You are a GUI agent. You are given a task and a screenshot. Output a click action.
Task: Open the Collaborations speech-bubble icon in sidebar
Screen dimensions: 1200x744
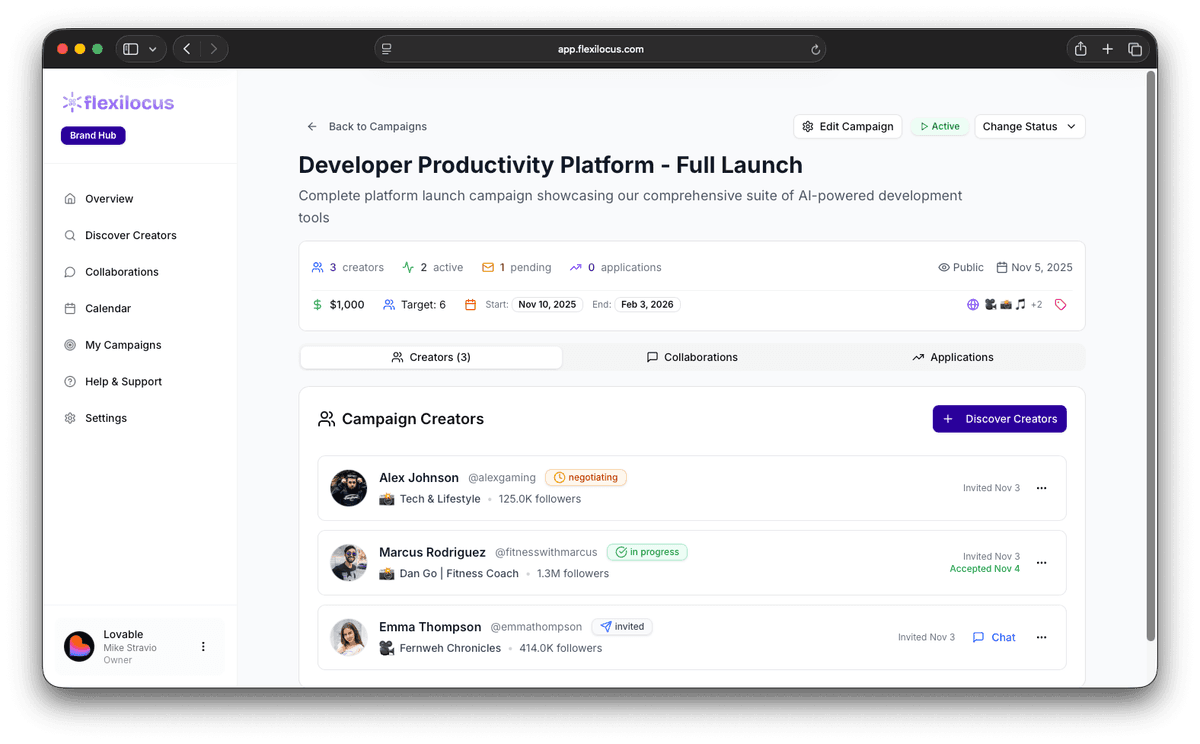(68, 271)
